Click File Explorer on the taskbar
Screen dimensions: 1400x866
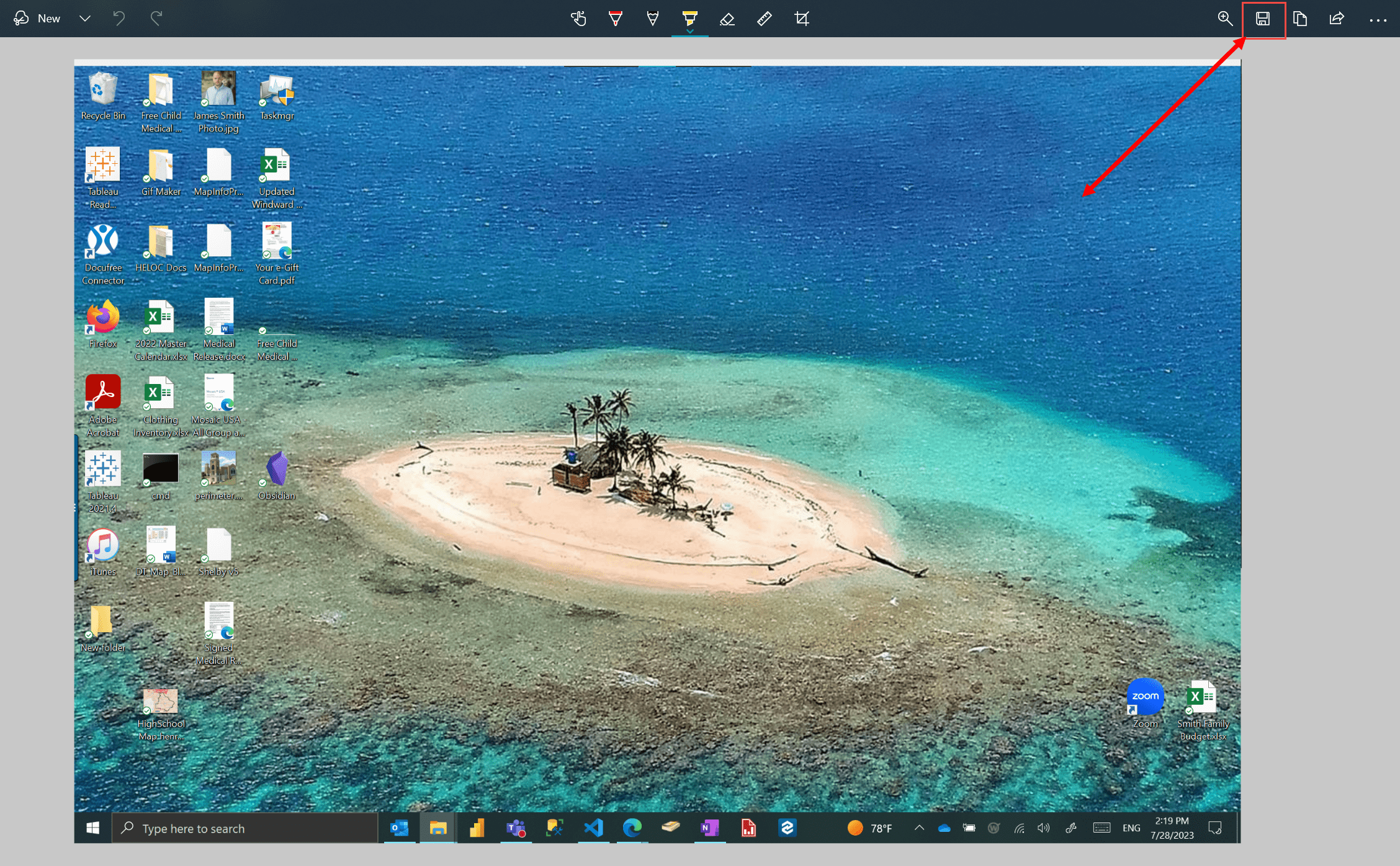click(438, 828)
